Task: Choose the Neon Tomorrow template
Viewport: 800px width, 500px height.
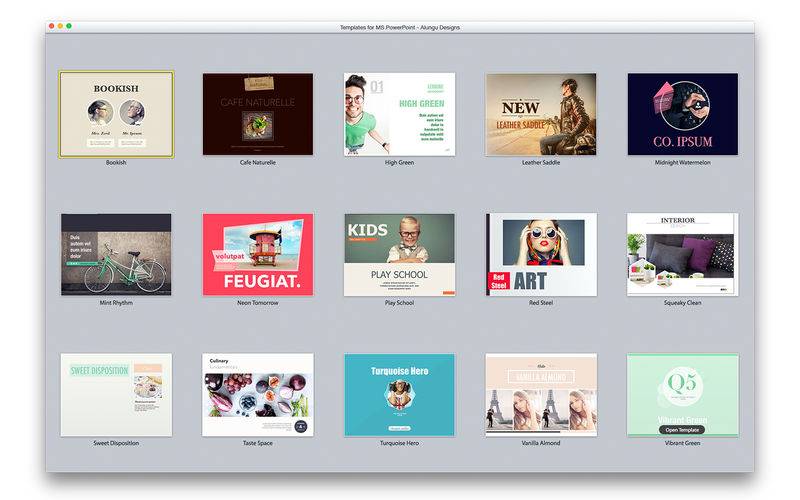Action: [x=258, y=254]
